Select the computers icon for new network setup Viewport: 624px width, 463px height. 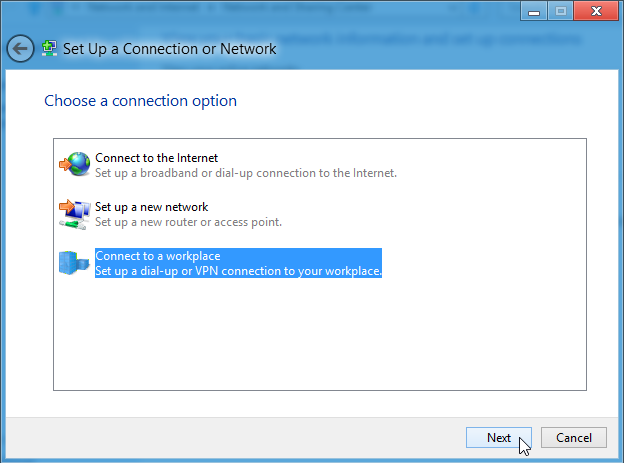(x=74, y=214)
